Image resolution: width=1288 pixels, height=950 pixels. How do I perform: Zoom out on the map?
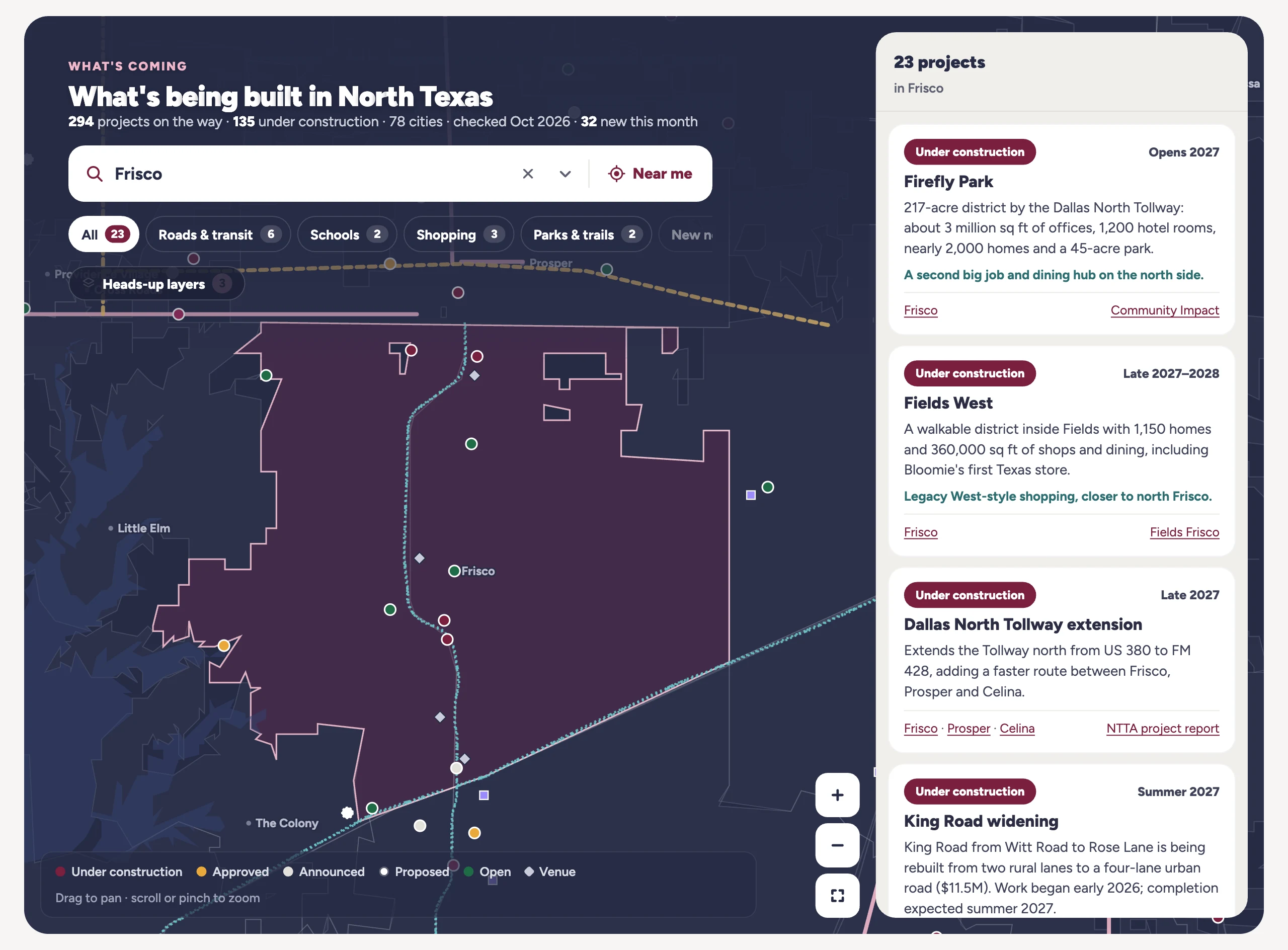(x=837, y=845)
